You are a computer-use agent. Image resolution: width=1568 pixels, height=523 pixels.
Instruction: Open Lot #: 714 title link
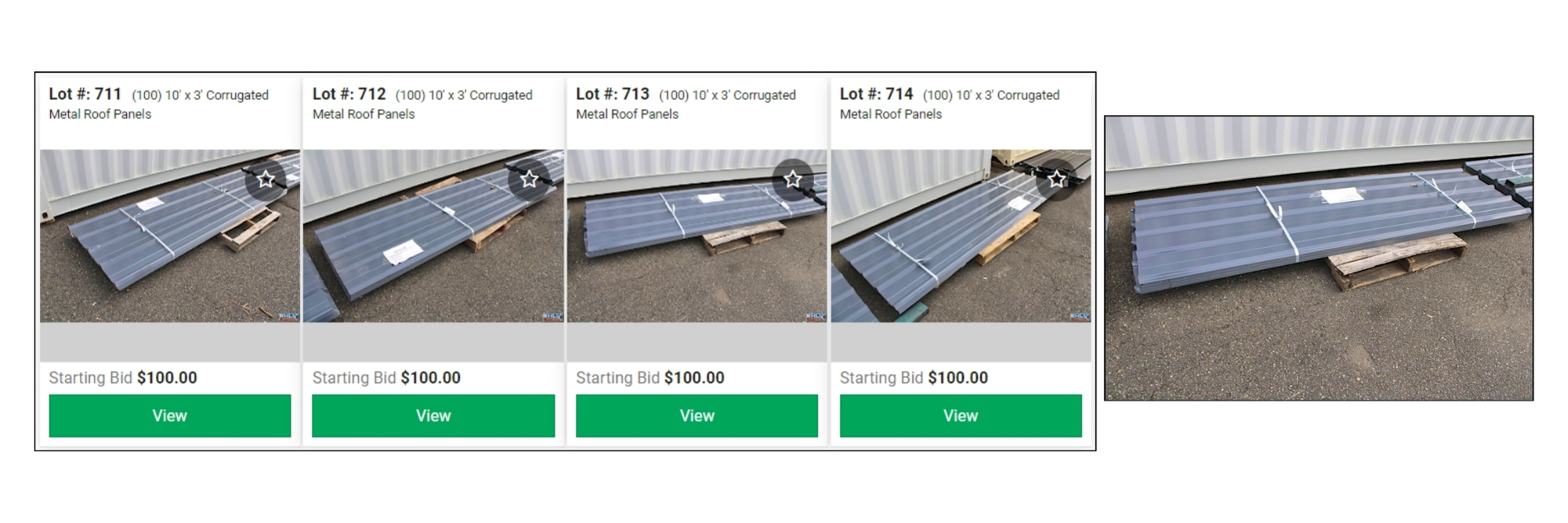(x=877, y=94)
